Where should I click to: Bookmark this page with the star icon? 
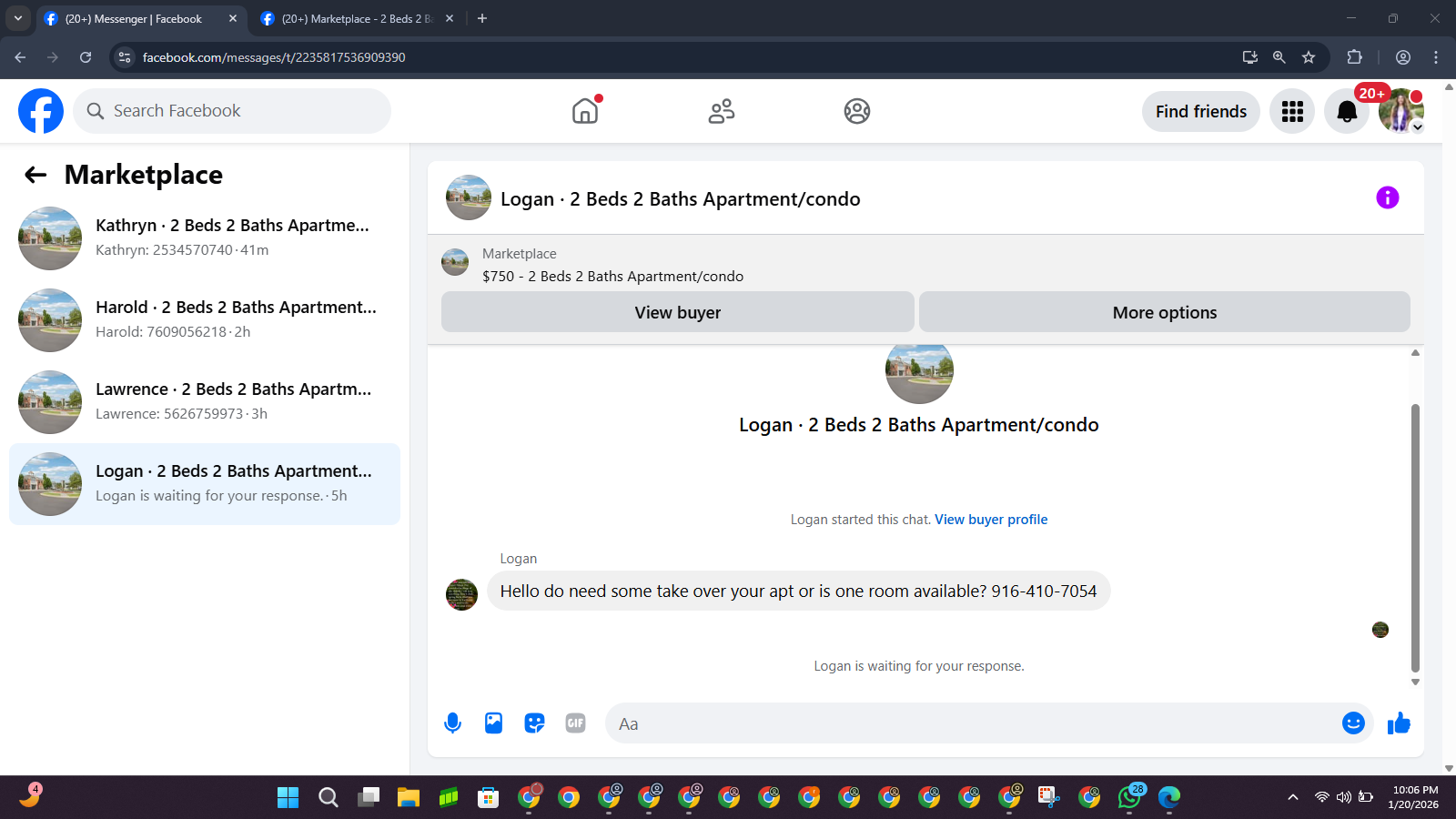[1309, 57]
